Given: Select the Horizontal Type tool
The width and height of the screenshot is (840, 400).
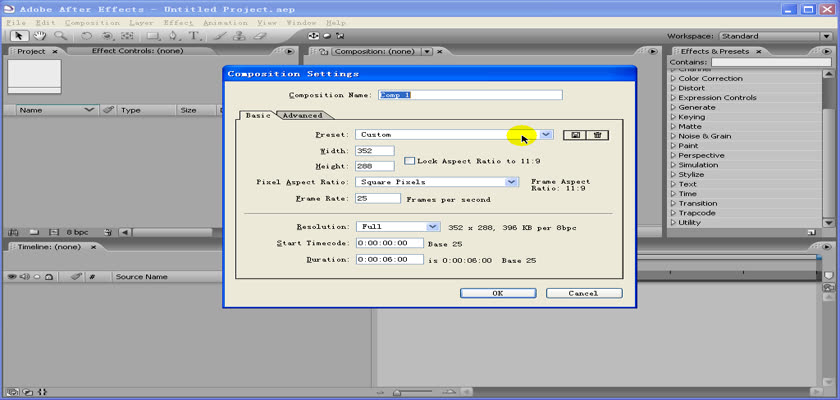Looking at the screenshot, I should (193, 36).
